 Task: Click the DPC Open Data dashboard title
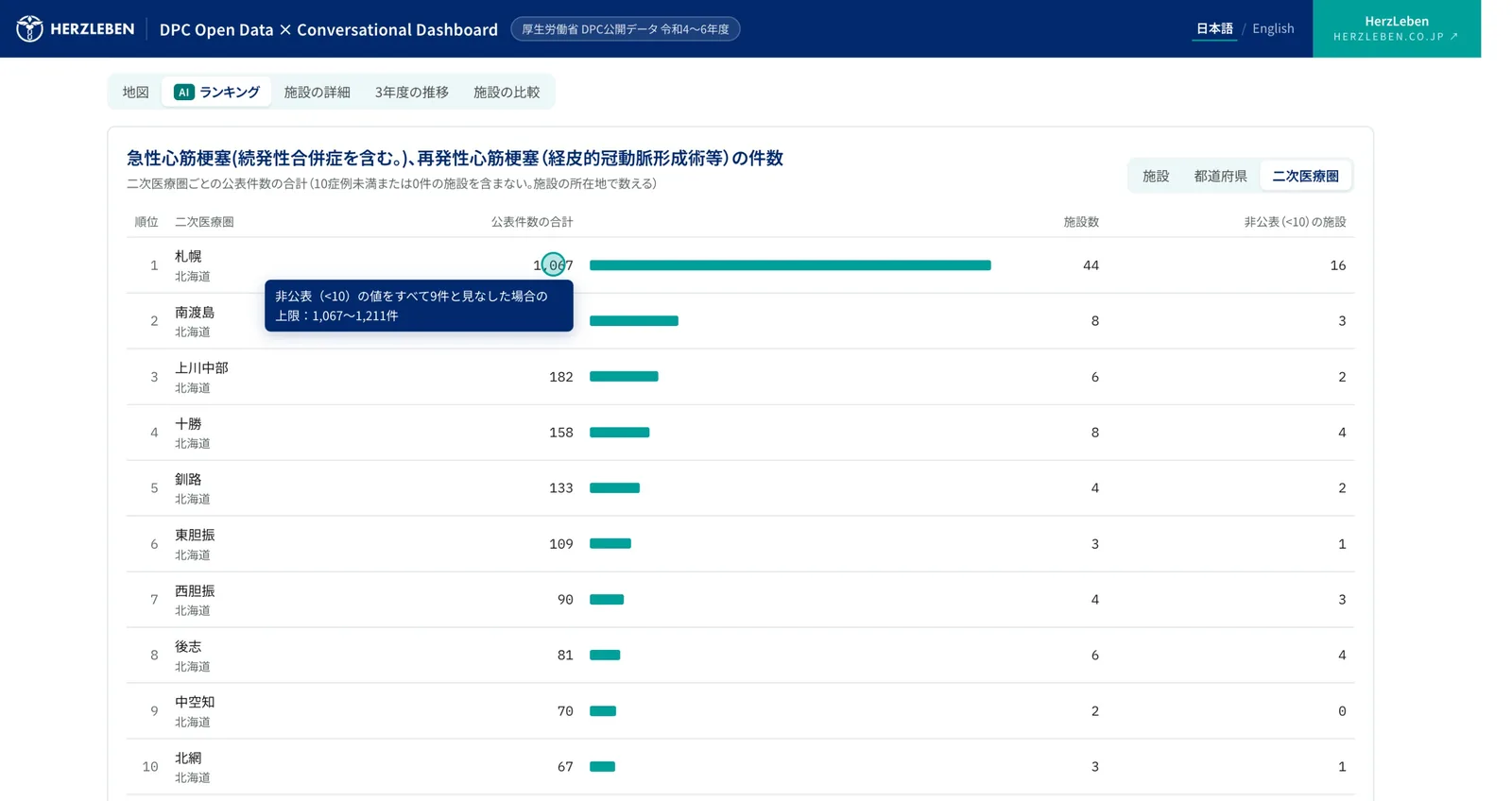pyautogui.click(x=329, y=29)
